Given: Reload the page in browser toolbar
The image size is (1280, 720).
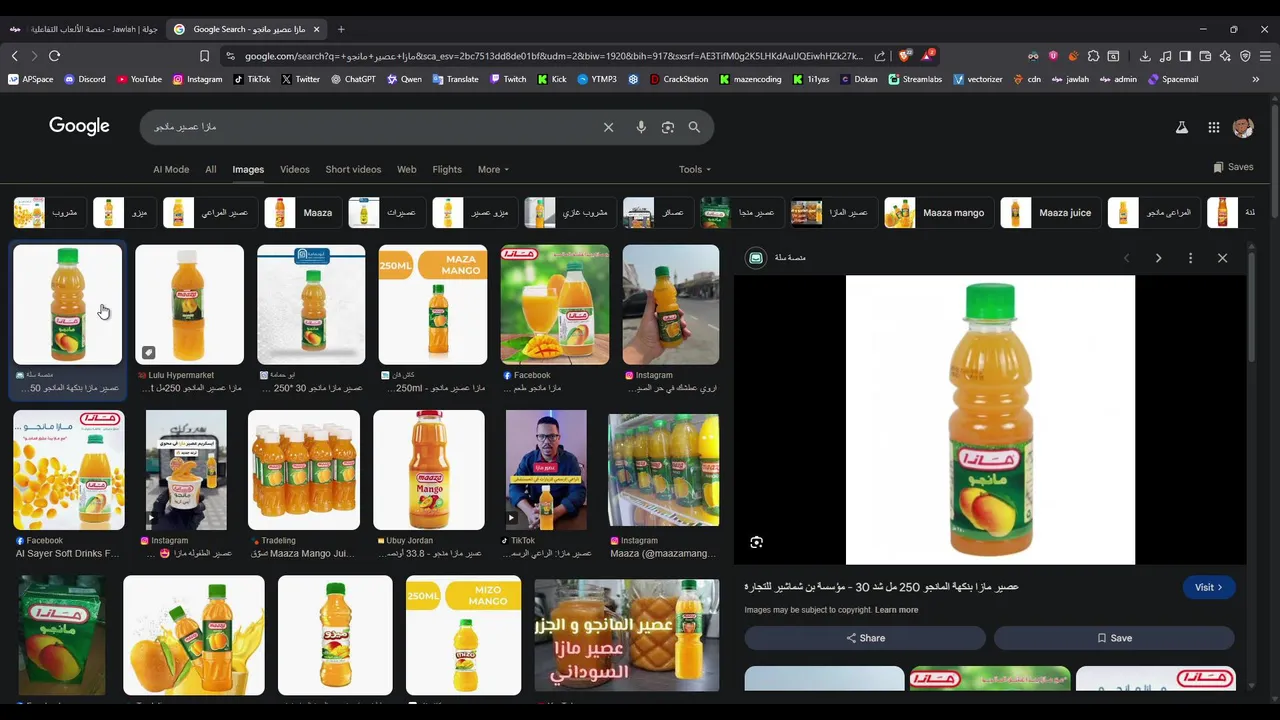Looking at the screenshot, I should click(54, 56).
